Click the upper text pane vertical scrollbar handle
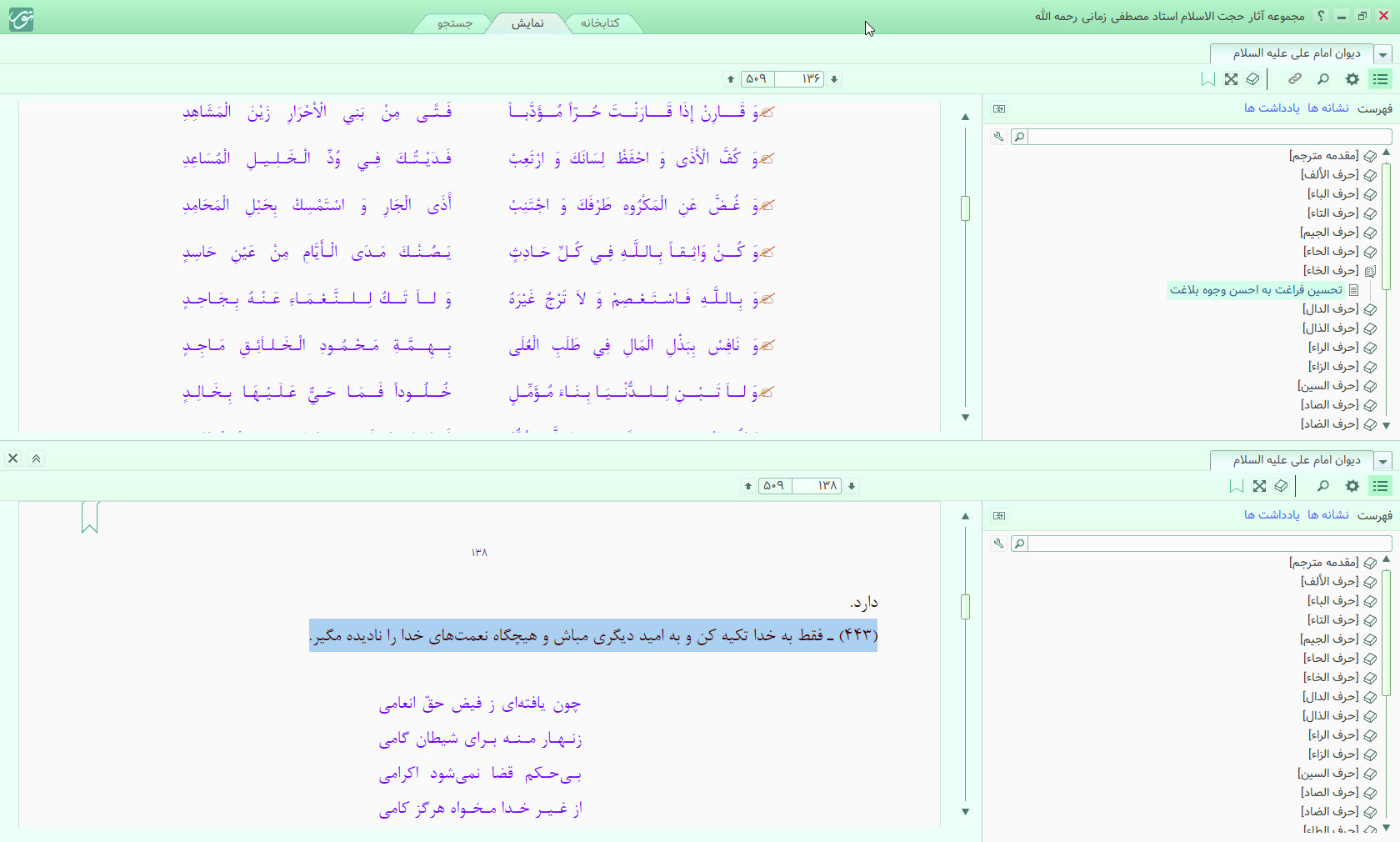Viewport: 1400px width, 842px height. (965, 208)
